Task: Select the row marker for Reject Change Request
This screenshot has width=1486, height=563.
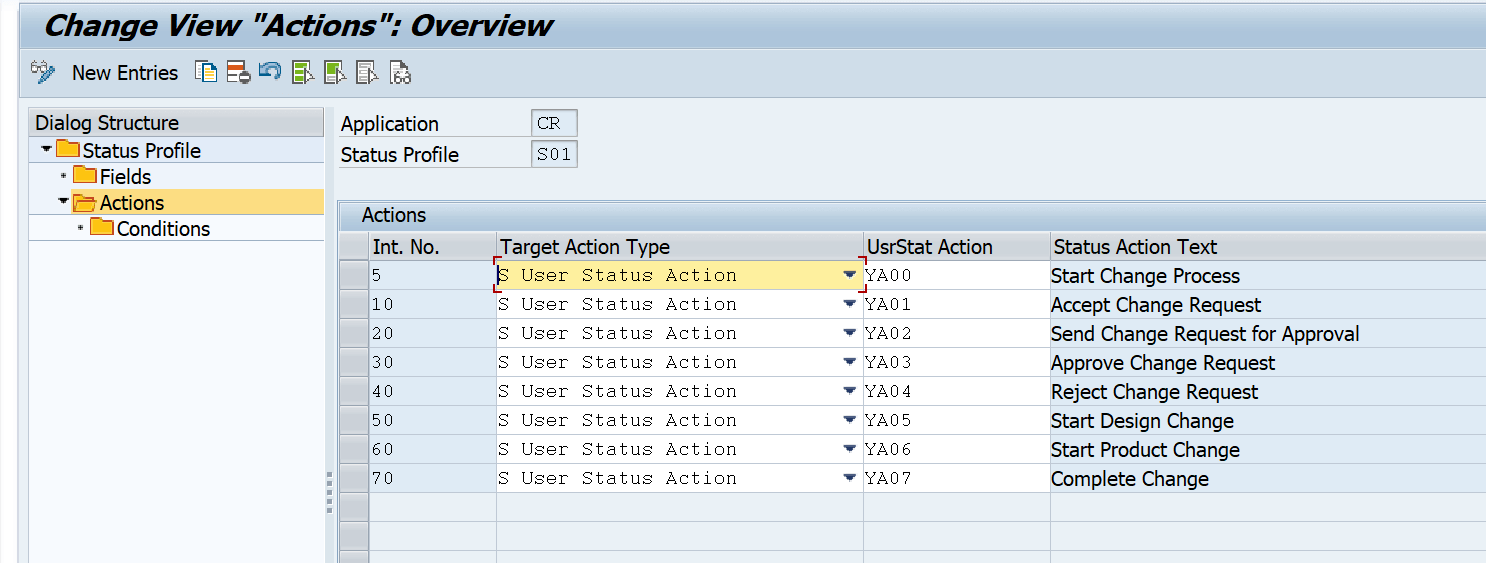Action: [354, 392]
